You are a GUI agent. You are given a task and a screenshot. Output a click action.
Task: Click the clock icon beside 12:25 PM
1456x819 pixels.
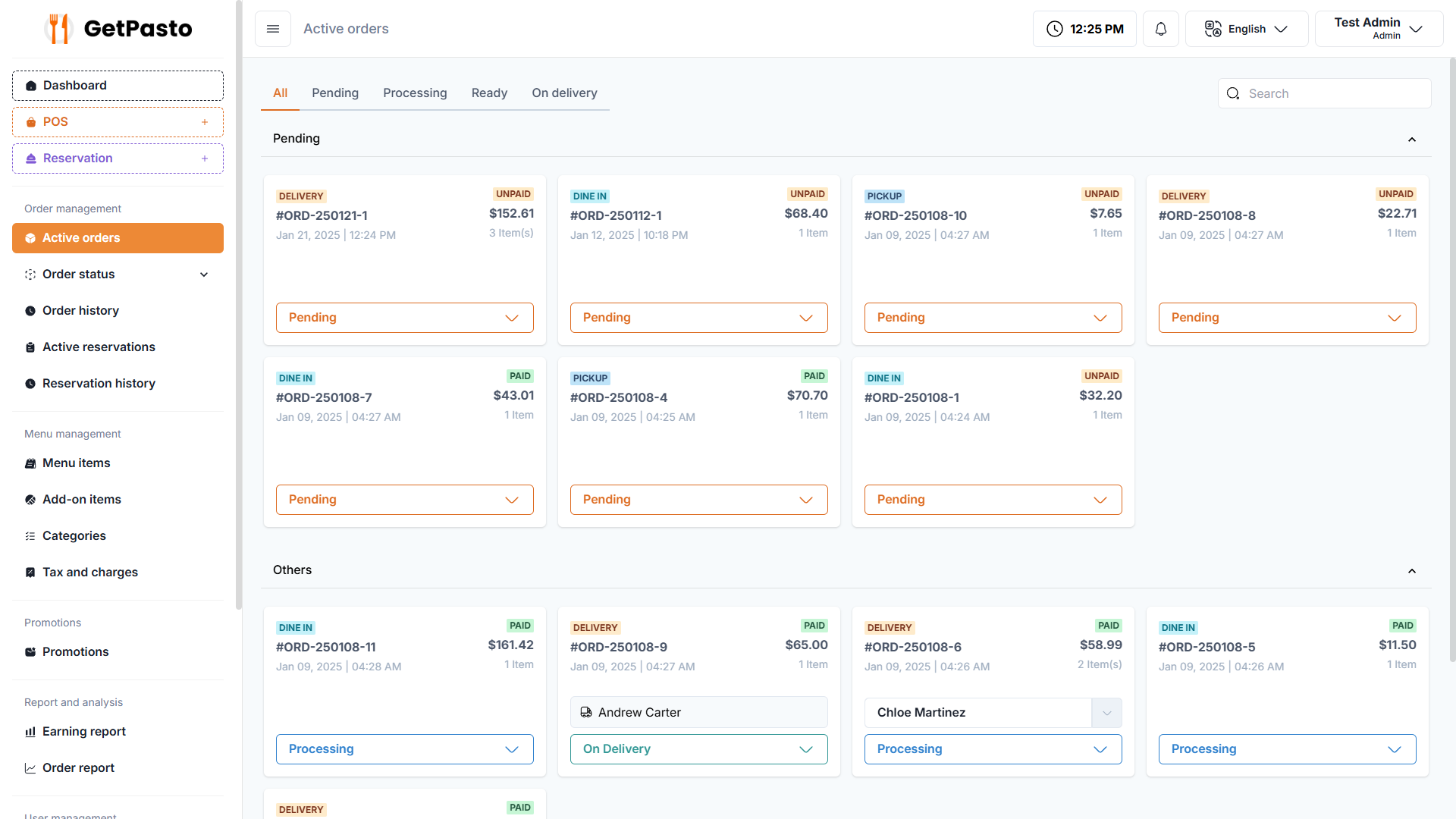1054,29
